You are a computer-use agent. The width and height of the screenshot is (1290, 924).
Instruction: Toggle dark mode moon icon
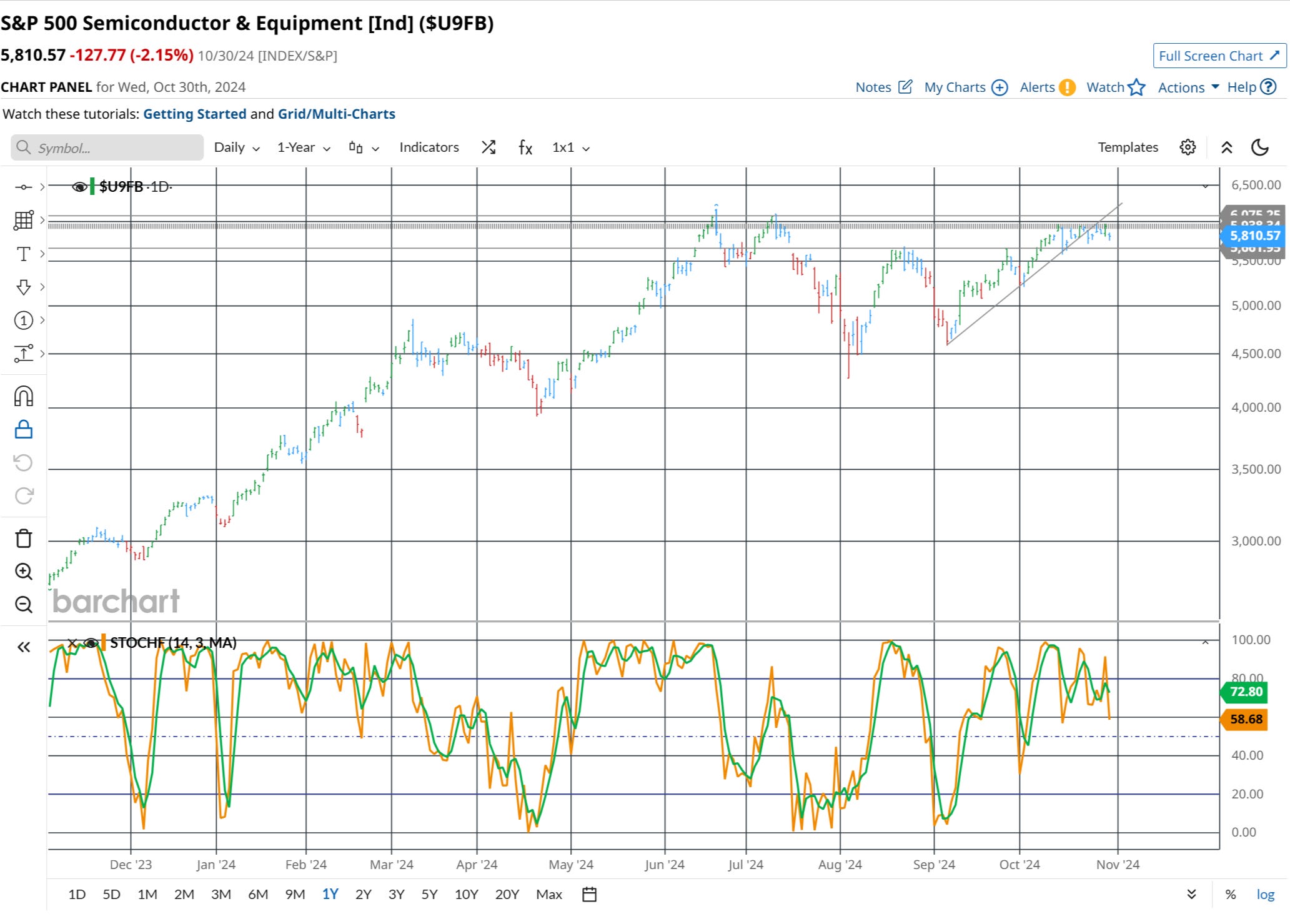(1260, 147)
